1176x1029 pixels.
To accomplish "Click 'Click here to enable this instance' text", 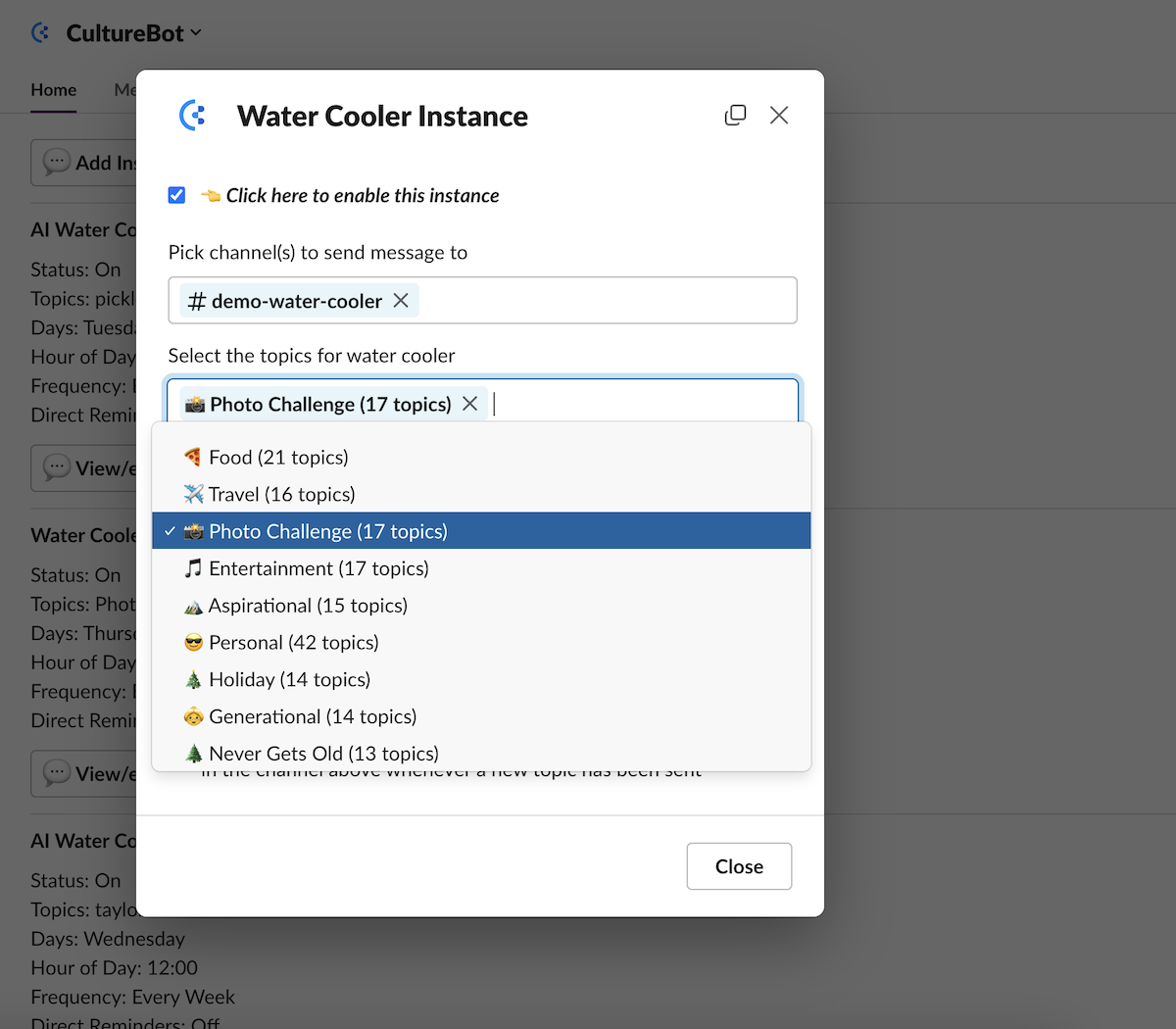I will click(x=363, y=196).
